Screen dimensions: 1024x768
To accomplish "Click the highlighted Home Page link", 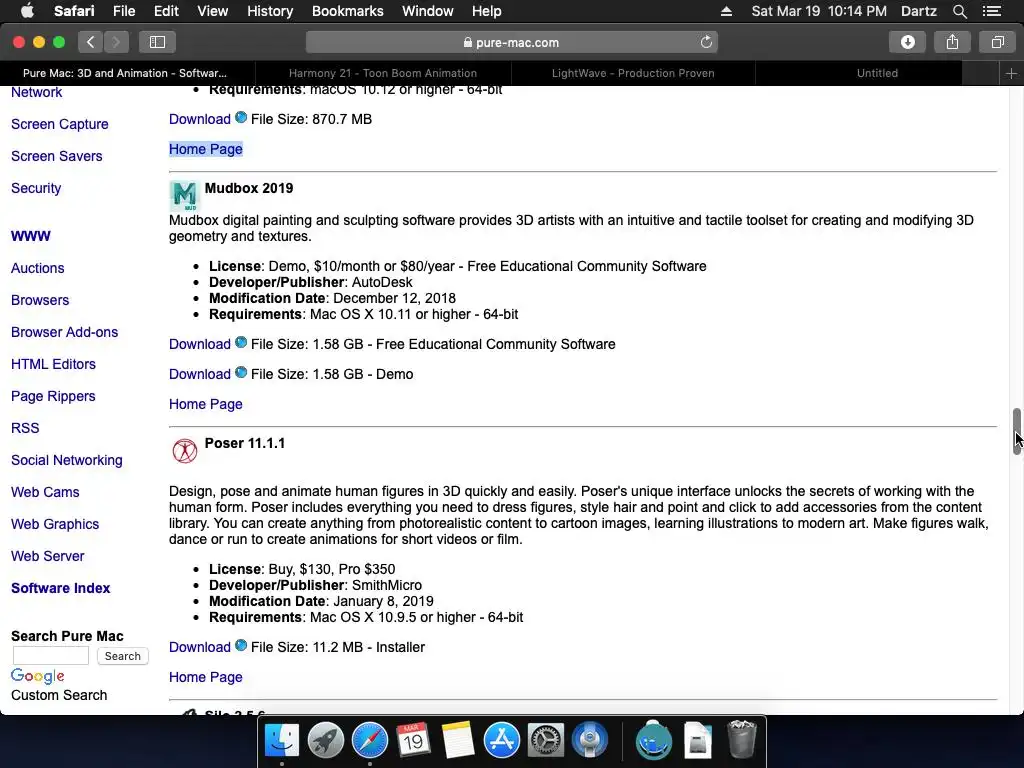I will tap(206, 150).
